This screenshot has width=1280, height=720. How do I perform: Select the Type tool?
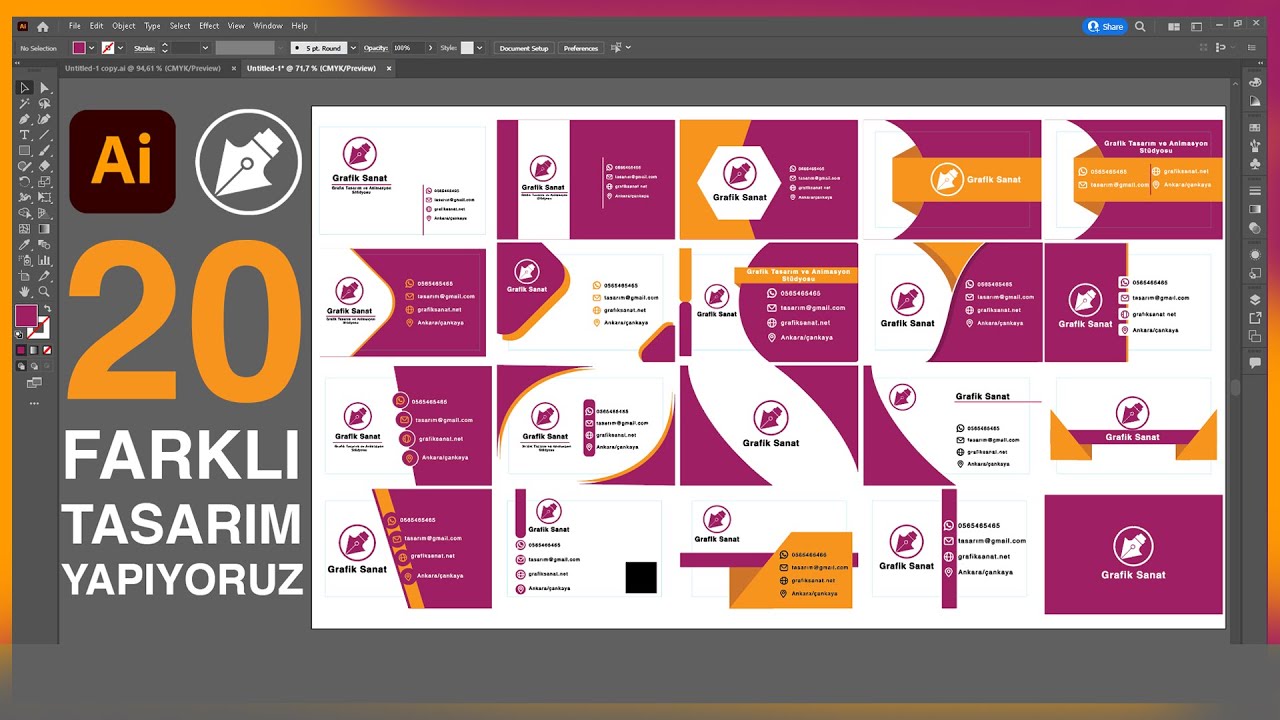pos(25,135)
